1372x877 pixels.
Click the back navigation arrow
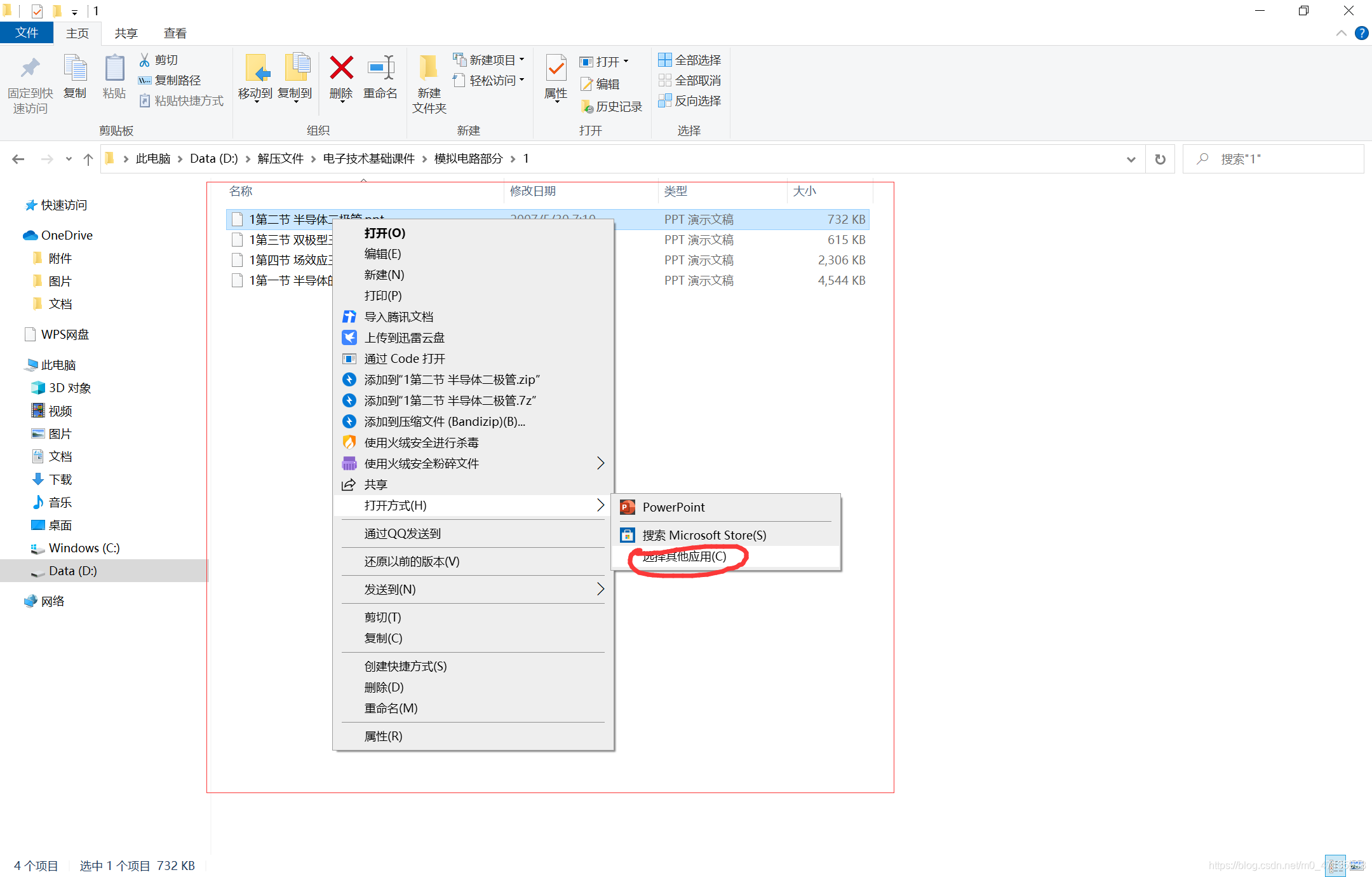tap(18, 159)
